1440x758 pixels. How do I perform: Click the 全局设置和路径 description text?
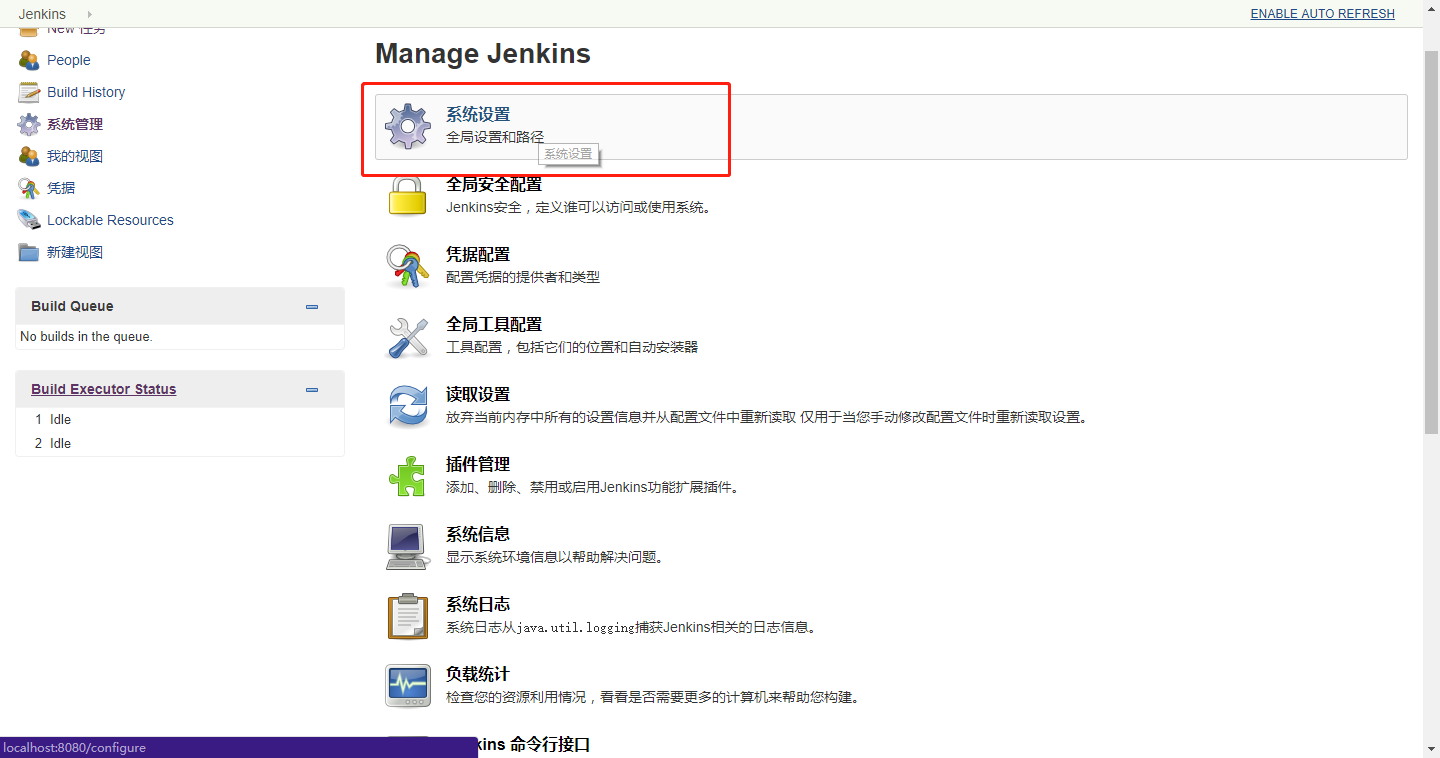(495, 137)
